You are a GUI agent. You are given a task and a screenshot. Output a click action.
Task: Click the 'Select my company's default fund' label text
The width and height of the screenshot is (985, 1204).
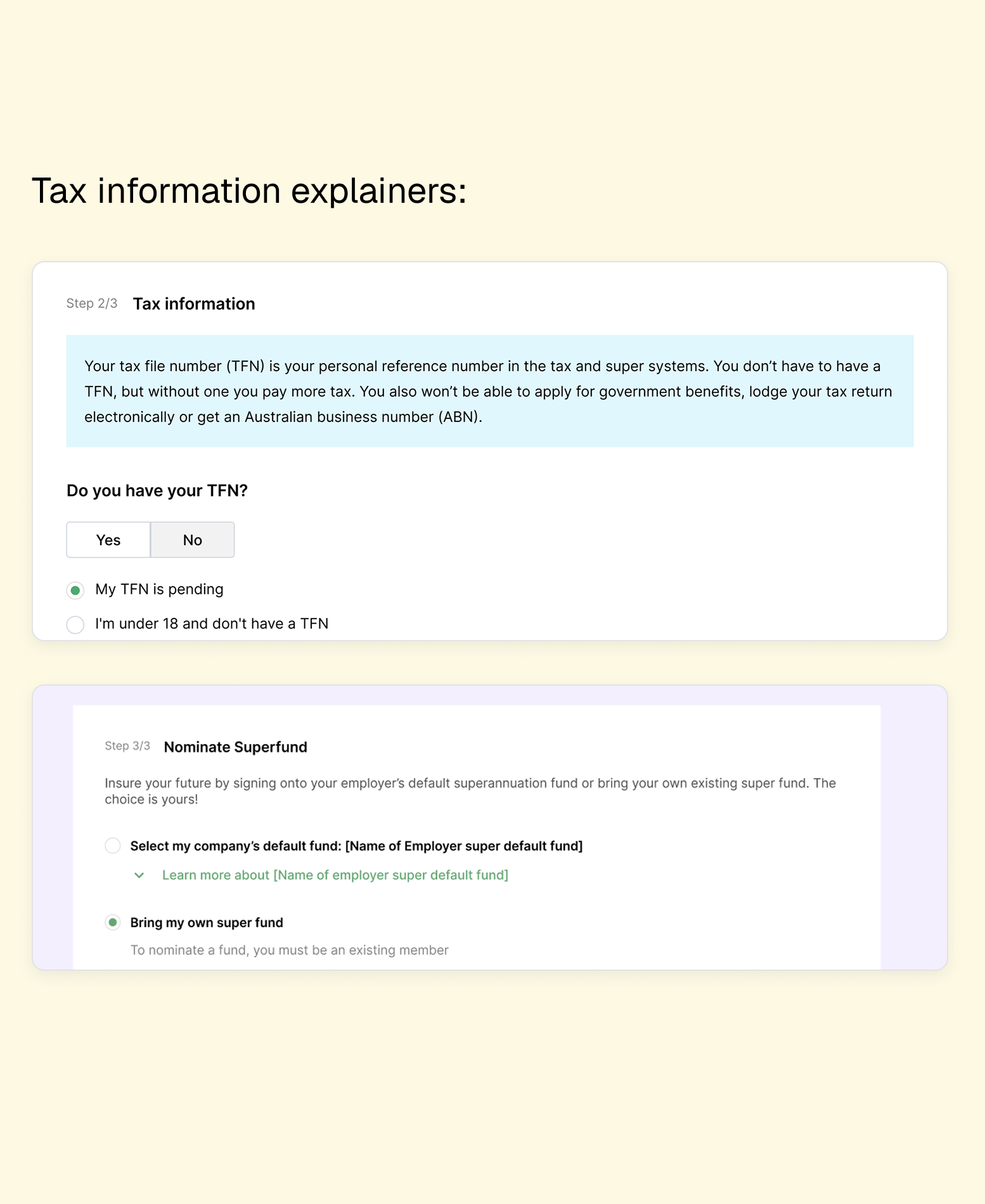point(356,846)
